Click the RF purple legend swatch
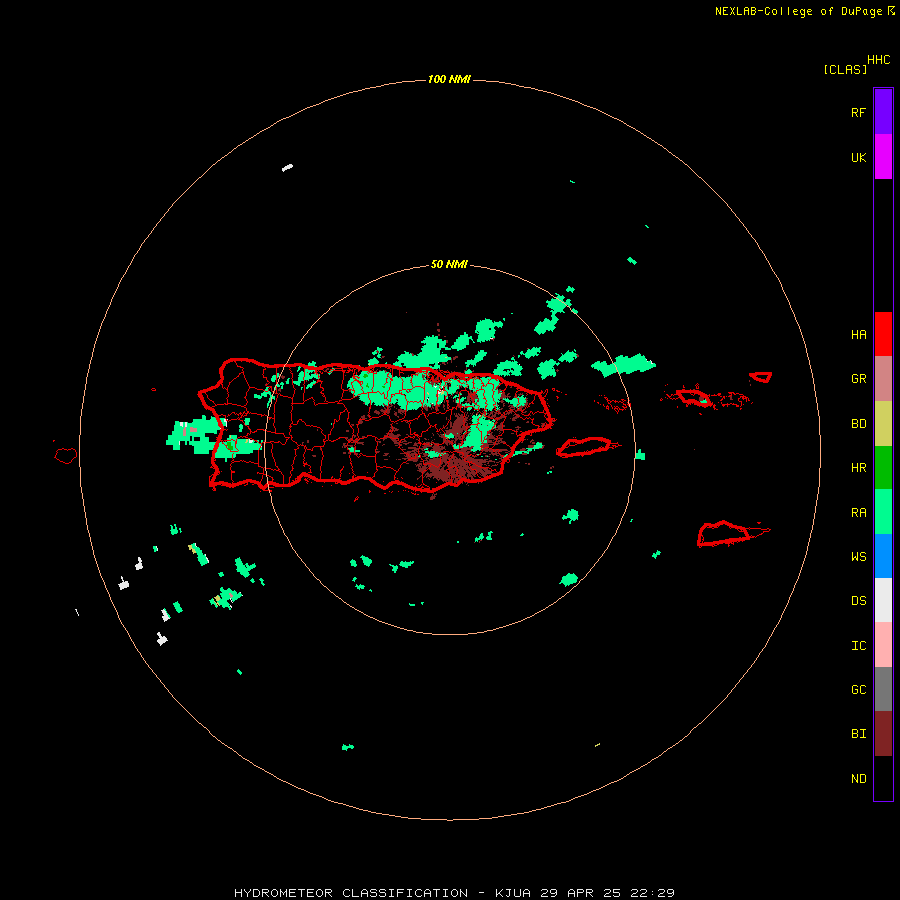 pyautogui.click(x=883, y=112)
